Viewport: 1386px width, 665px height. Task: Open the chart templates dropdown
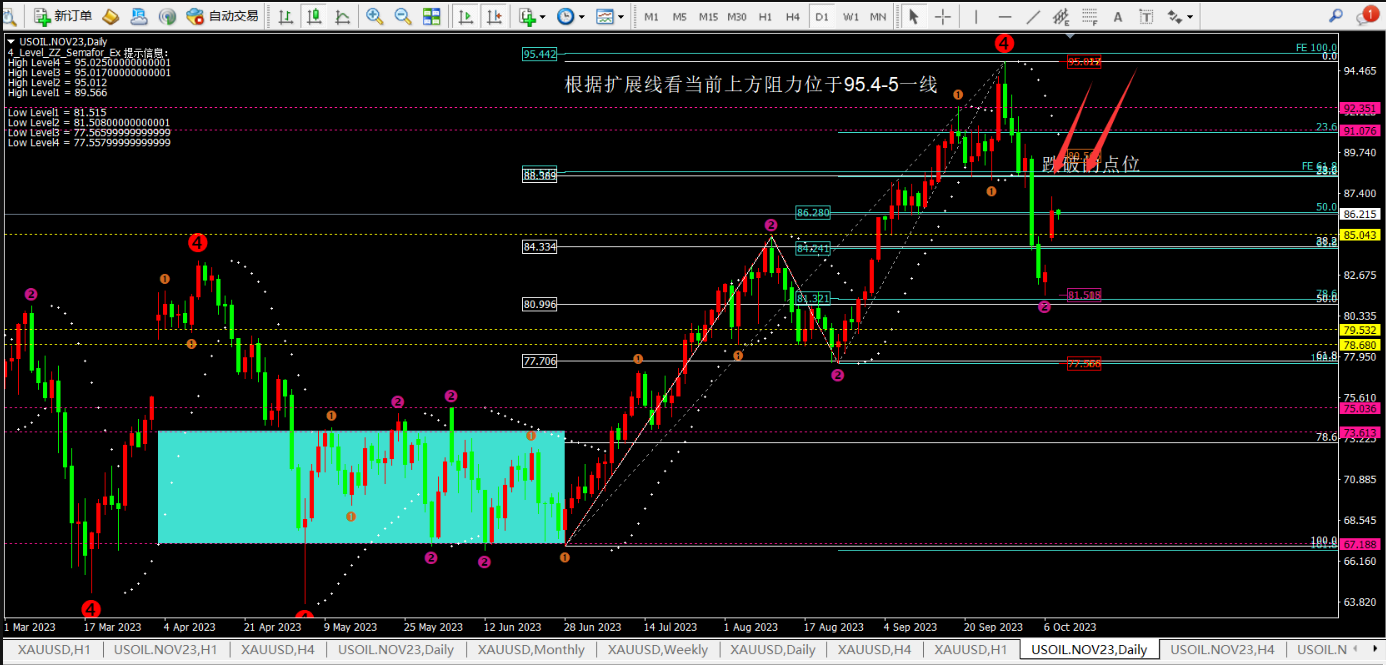610,16
